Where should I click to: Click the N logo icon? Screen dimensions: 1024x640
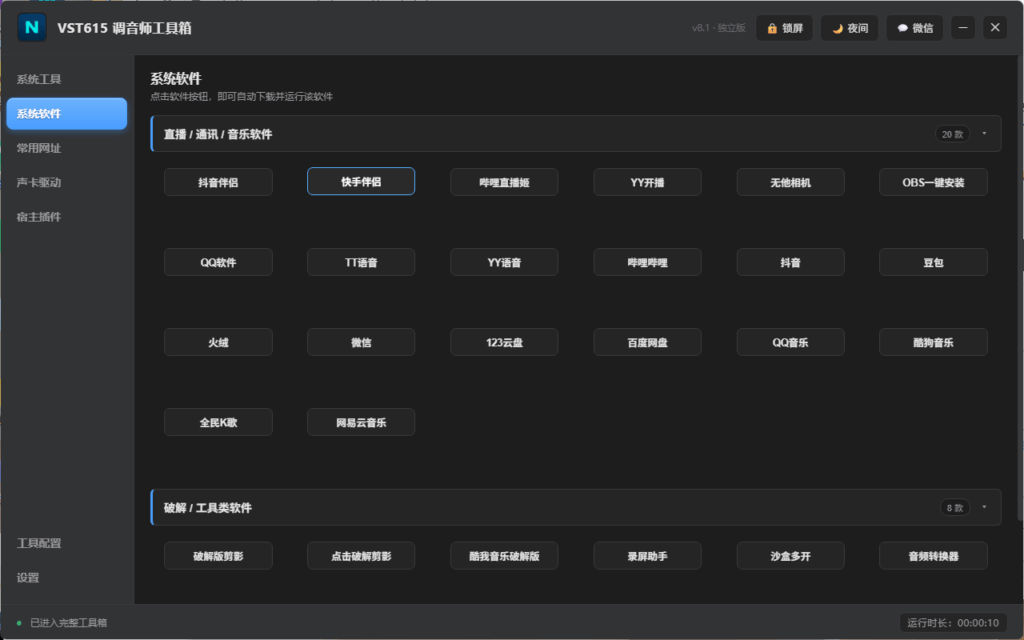click(31, 27)
